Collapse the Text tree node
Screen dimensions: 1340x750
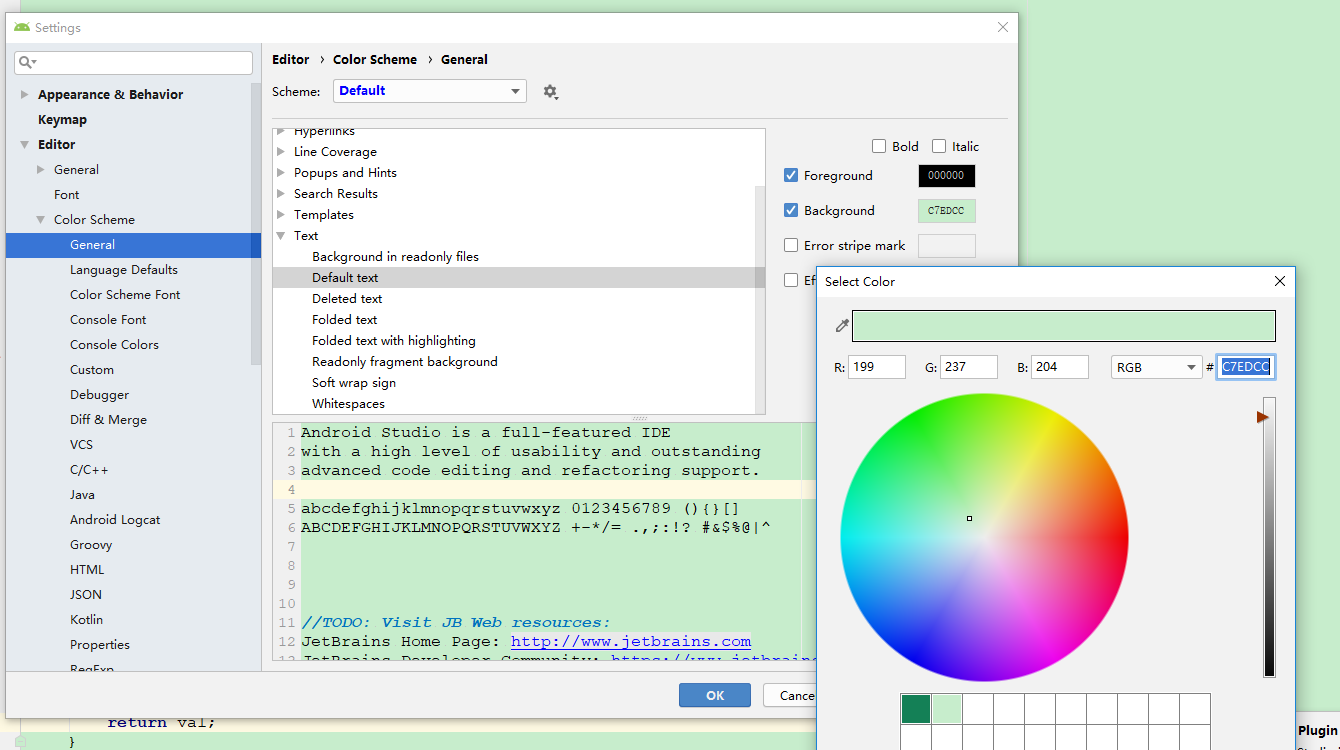(x=283, y=235)
